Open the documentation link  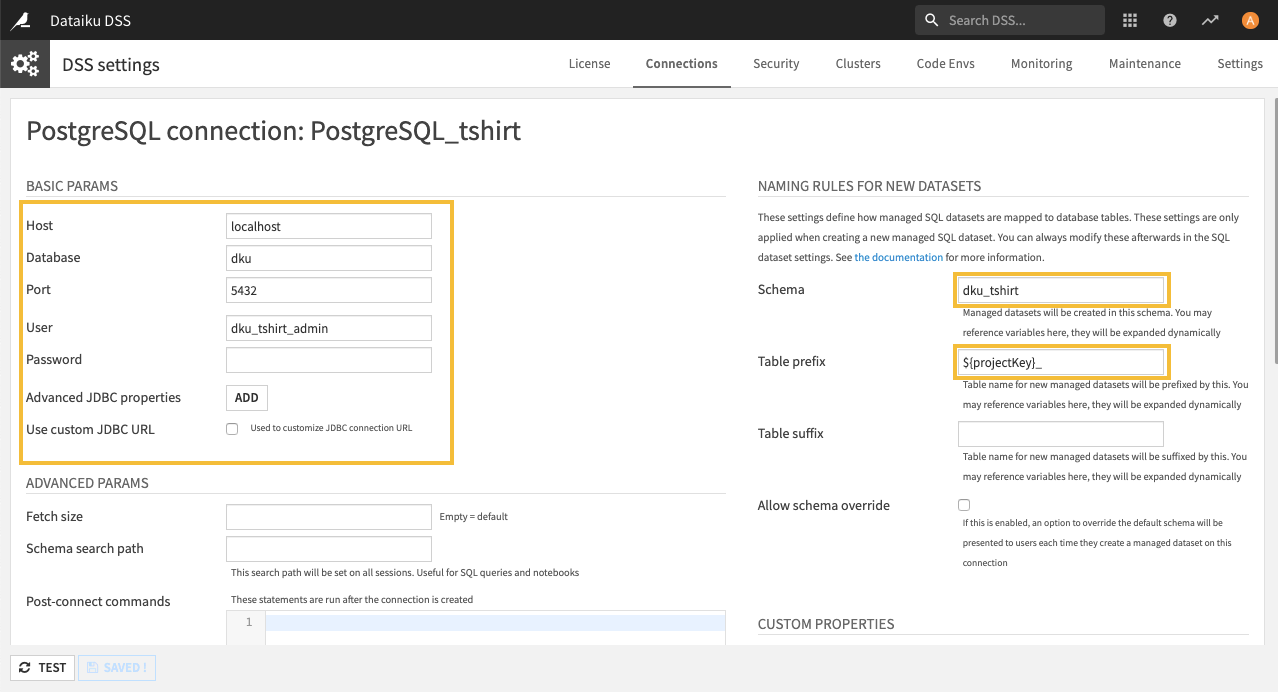[898, 257]
